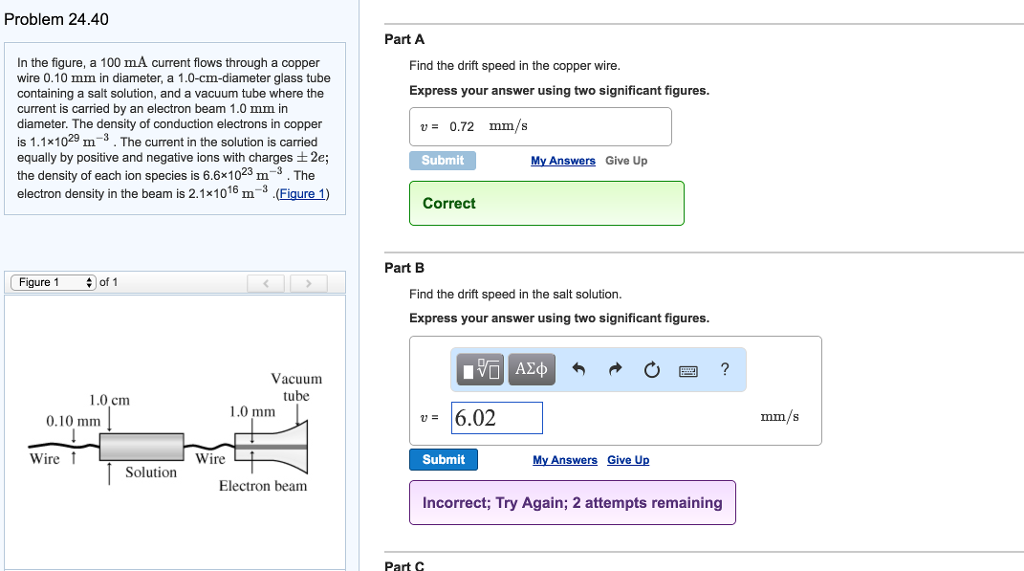Image resolution: width=1024 pixels, height=571 pixels.
Task: Click the 'Electron beam' label in figure
Action: [263, 486]
